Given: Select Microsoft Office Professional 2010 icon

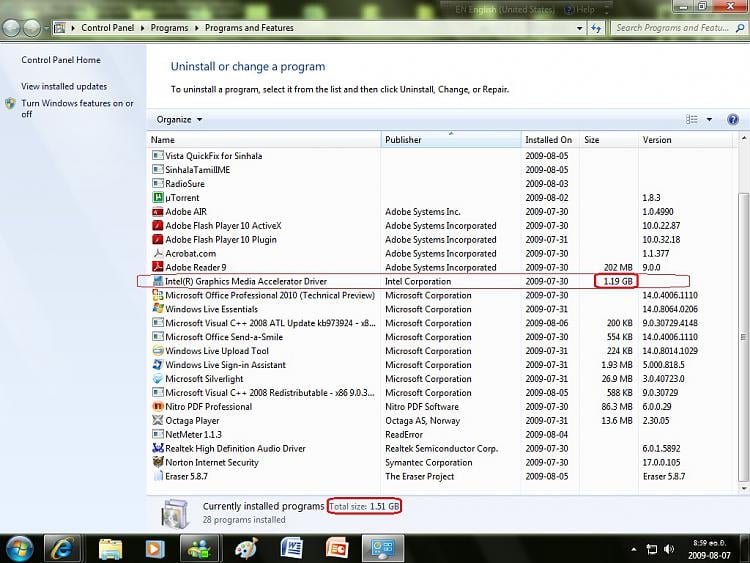Looking at the screenshot, I should 157,295.
